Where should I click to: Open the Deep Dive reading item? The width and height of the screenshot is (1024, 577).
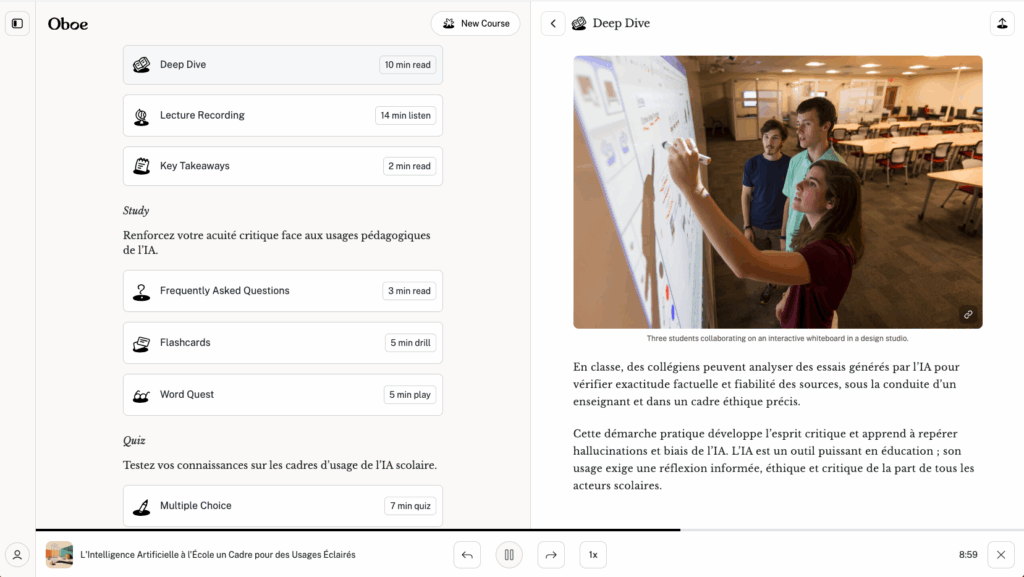[x=282, y=65]
